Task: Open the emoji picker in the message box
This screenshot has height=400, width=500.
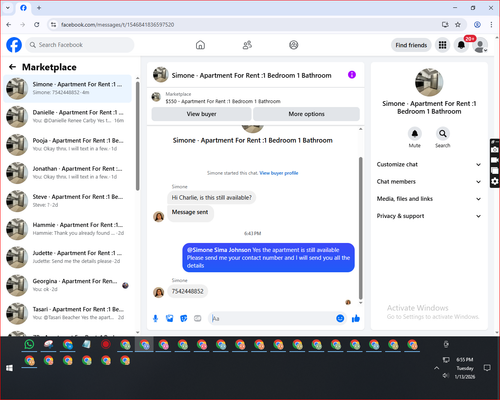Action: coord(340,319)
